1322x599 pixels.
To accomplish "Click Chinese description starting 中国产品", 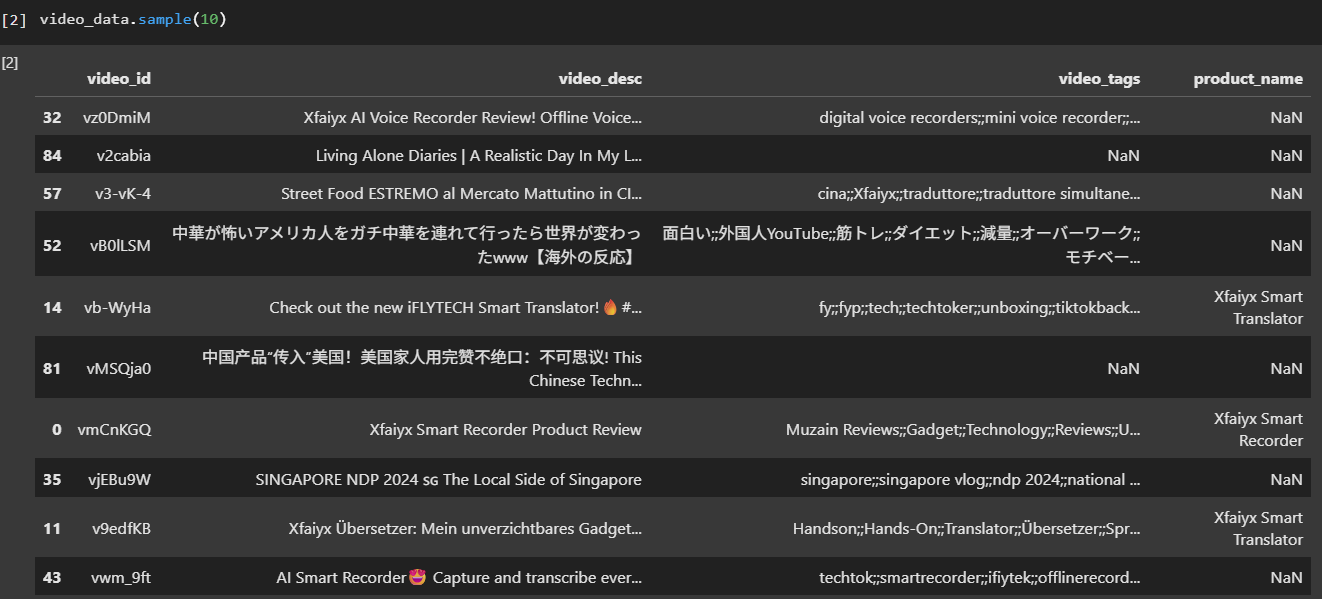I will 422,368.
